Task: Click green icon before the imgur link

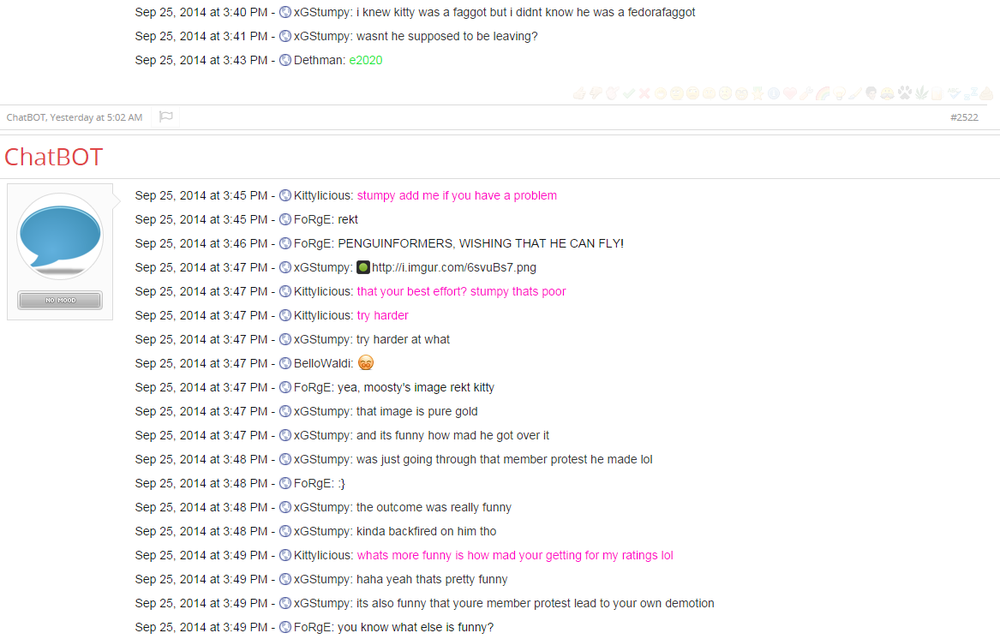Action: 363,267
